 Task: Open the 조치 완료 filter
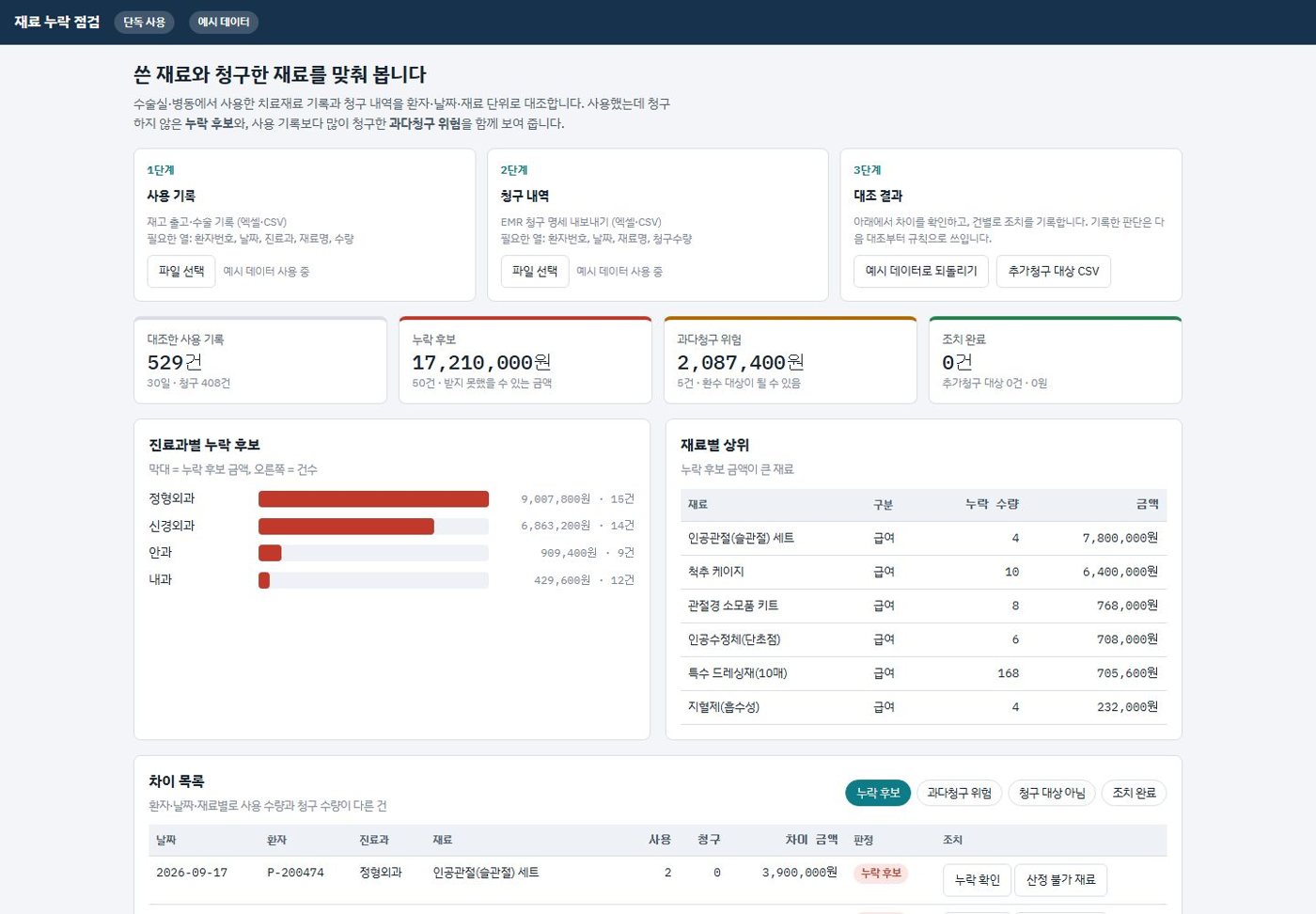(1134, 793)
